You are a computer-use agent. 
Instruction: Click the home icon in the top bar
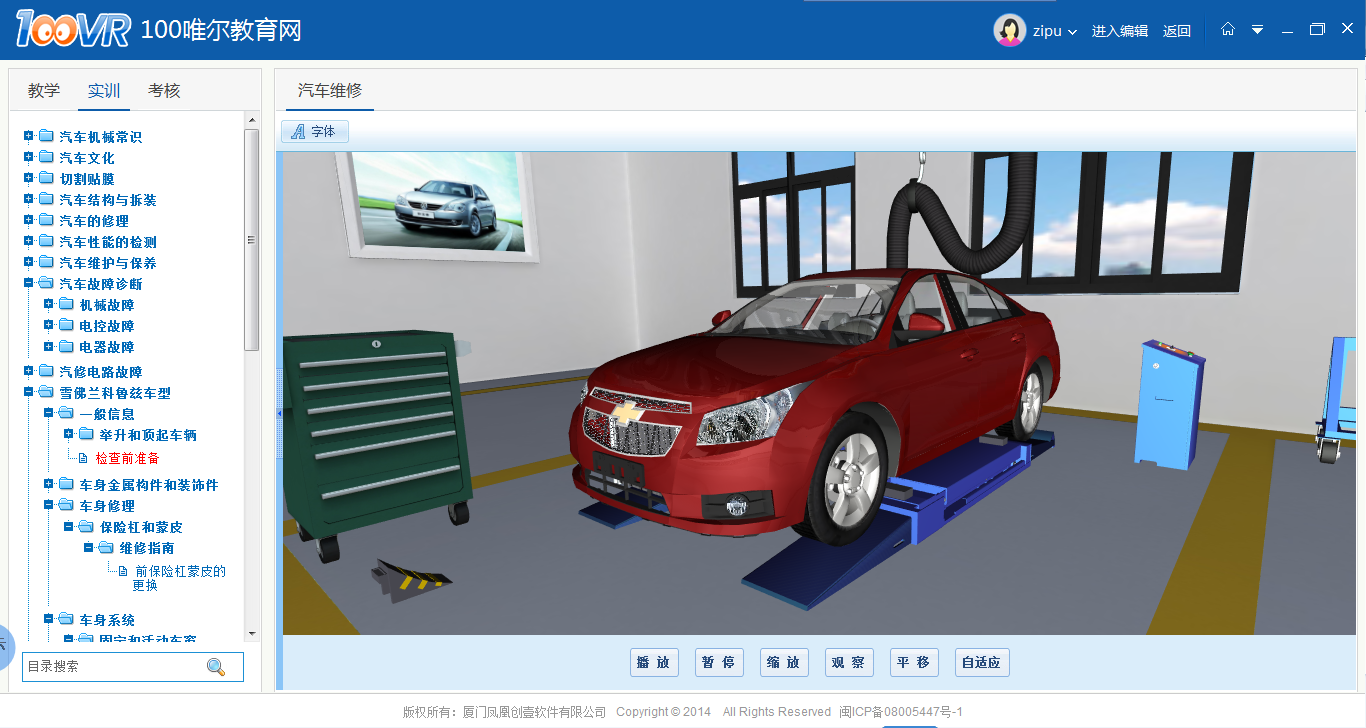click(1228, 30)
